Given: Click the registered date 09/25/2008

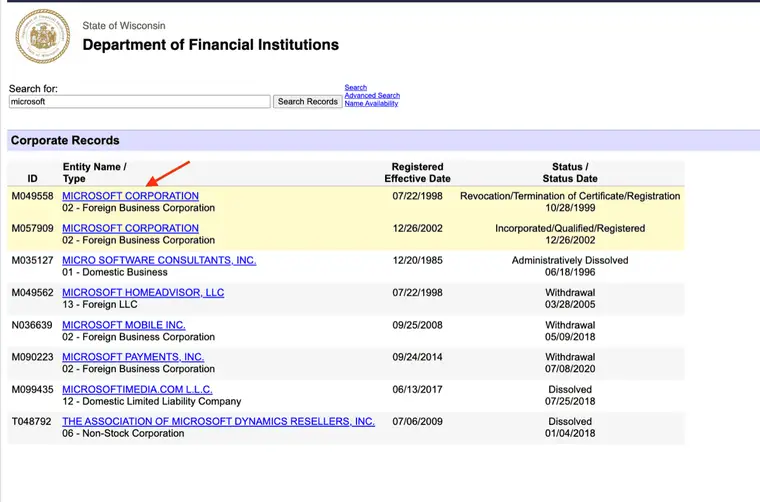Looking at the screenshot, I should pyautogui.click(x=417, y=325).
